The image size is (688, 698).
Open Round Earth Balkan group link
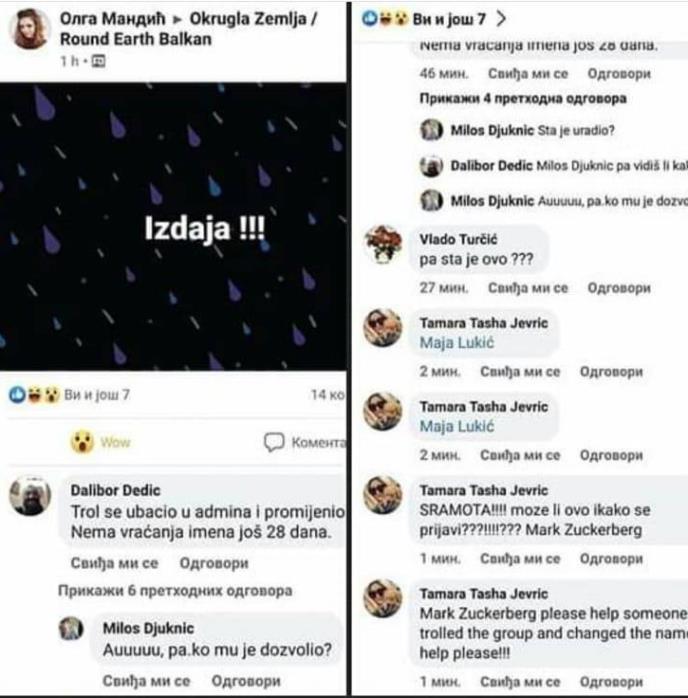(x=136, y=39)
